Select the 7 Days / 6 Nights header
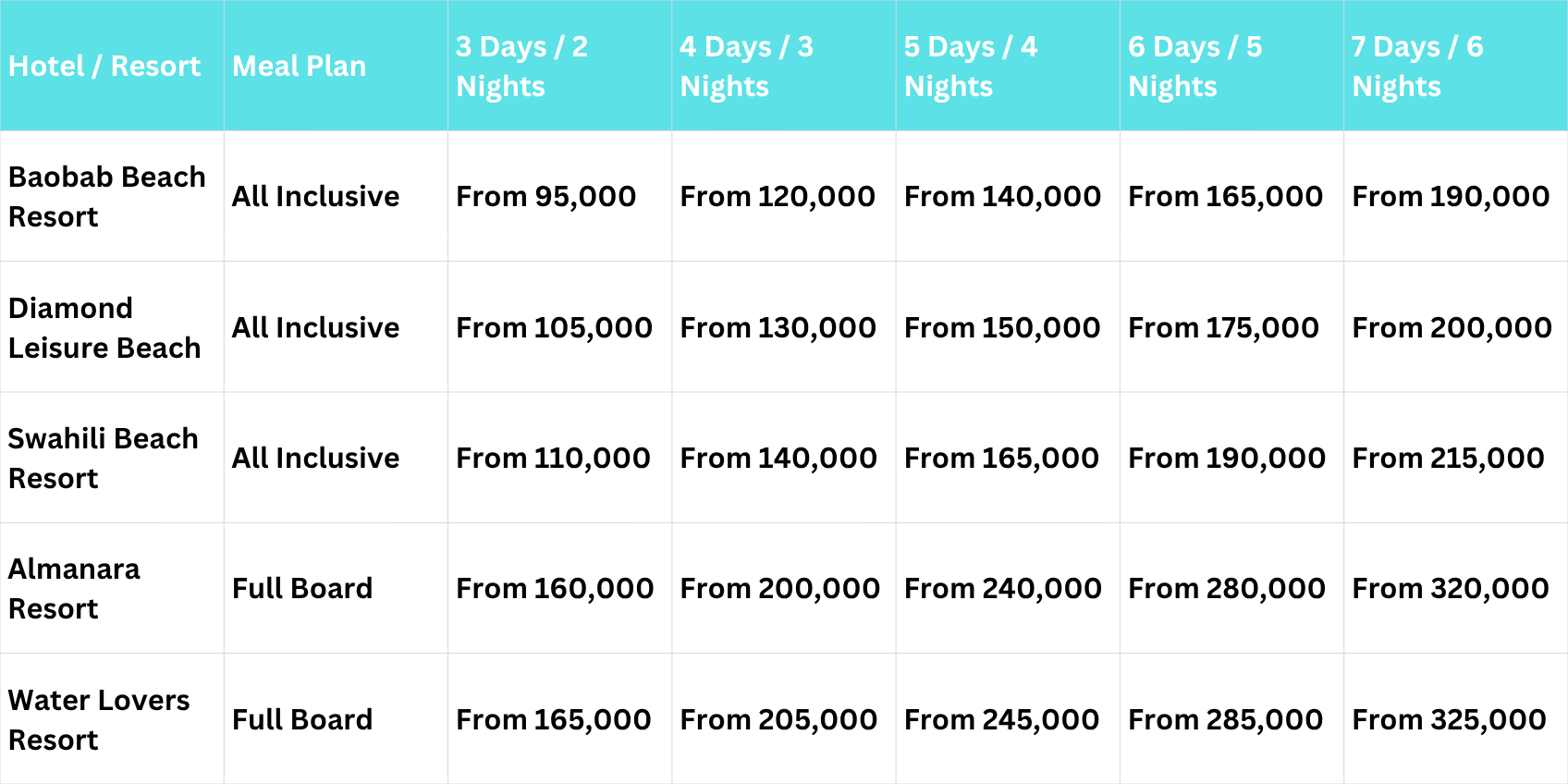 point(1418,67)
